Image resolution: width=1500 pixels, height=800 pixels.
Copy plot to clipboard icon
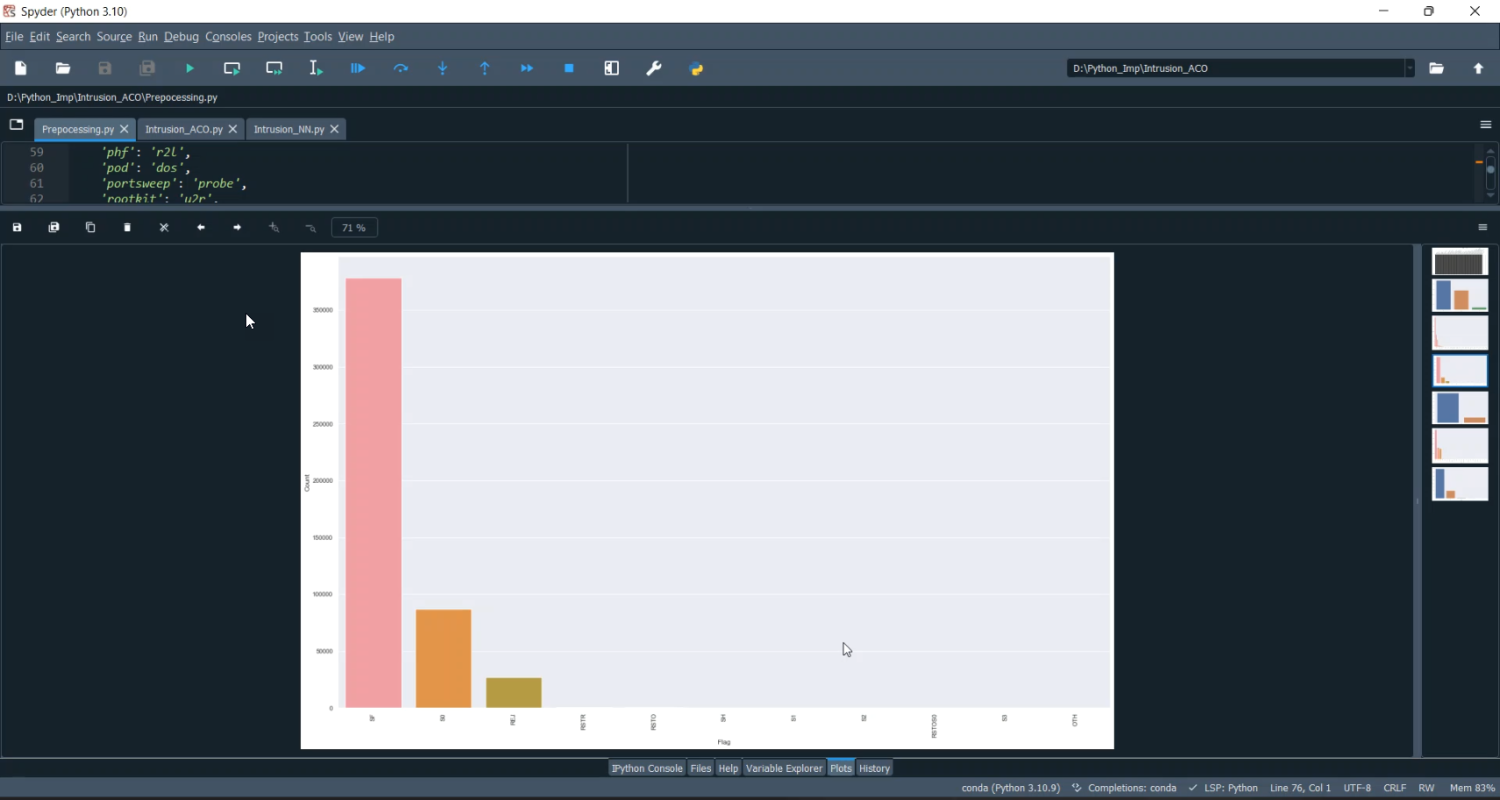click(90, 228)
